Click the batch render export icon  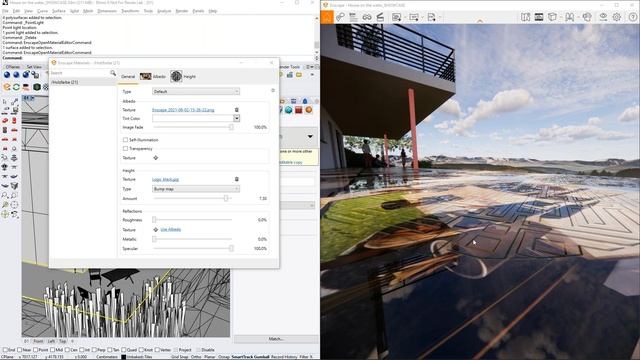point(414,17)
